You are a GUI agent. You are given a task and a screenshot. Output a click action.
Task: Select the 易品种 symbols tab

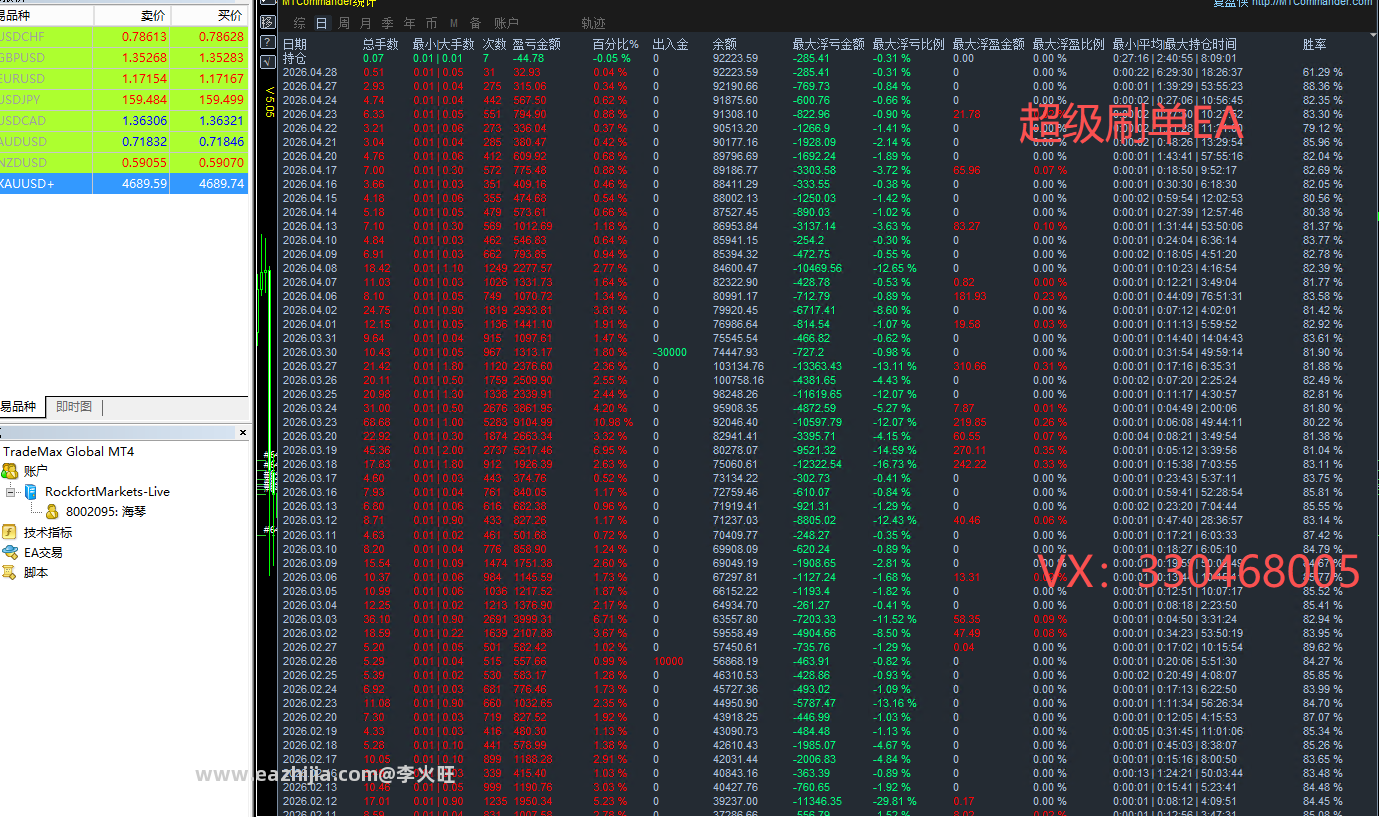tap(21, 406)
